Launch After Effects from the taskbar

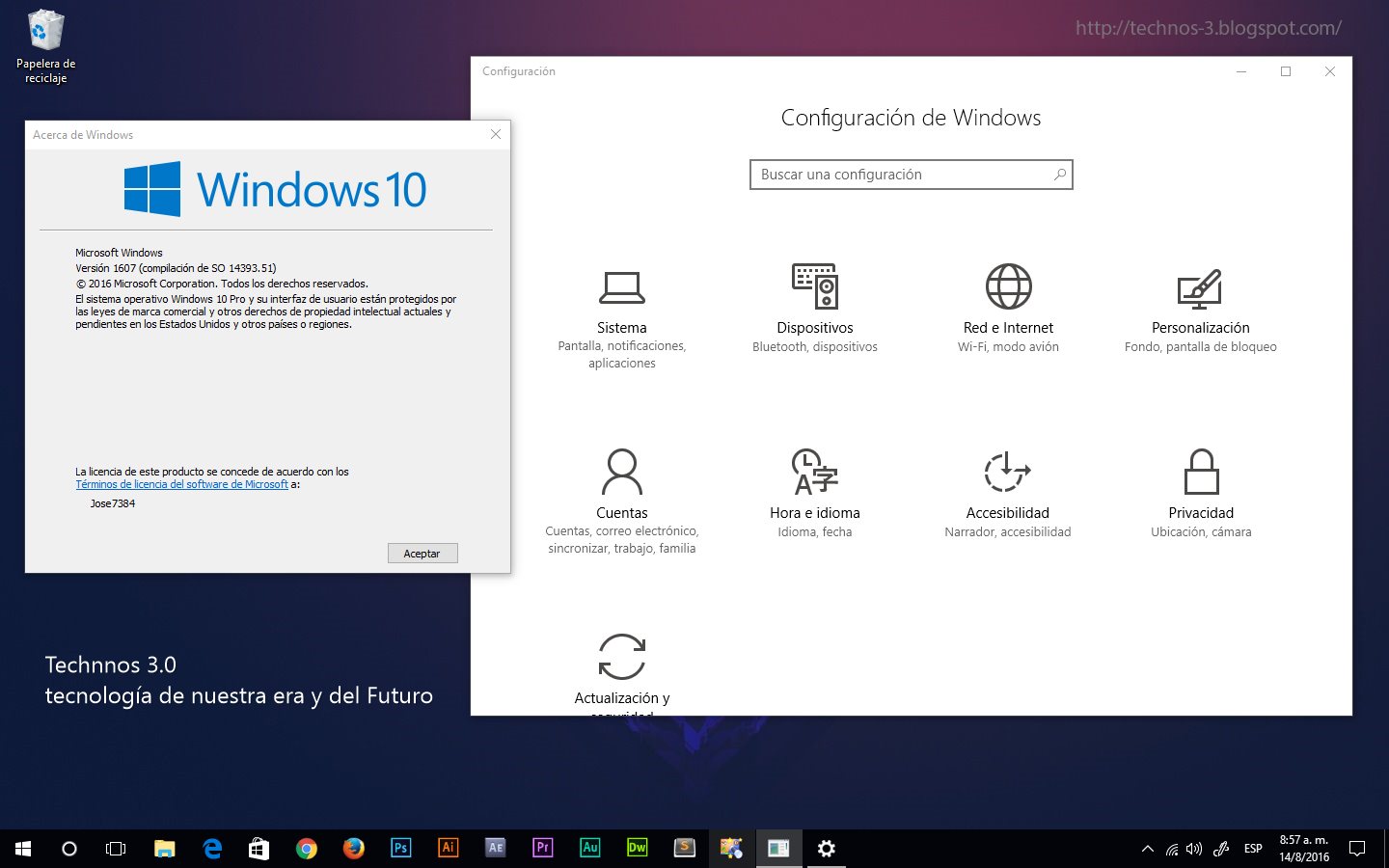click(x=496, y=849)
